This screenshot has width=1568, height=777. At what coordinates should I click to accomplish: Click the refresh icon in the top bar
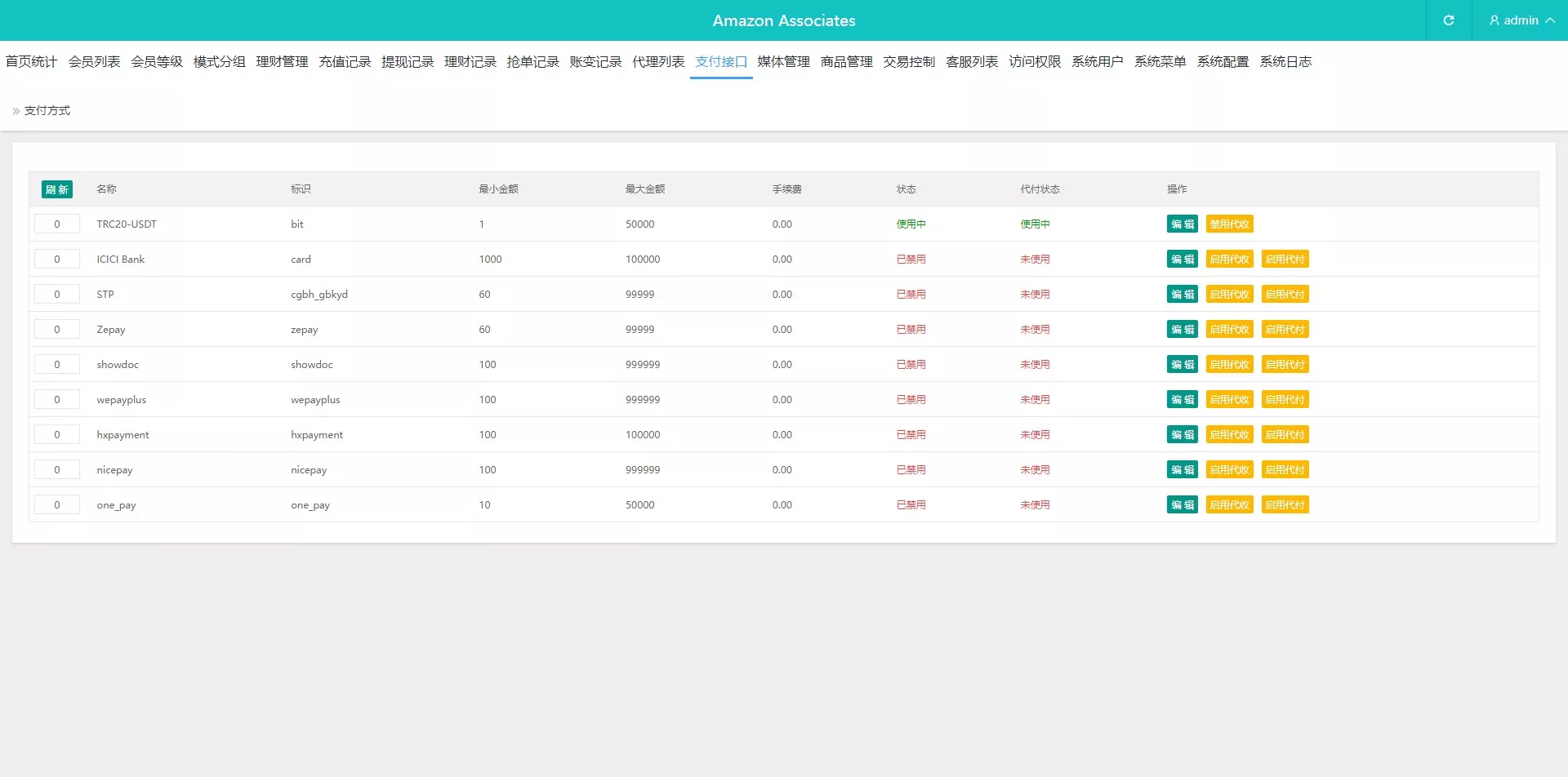click(x=1448, y=20)
